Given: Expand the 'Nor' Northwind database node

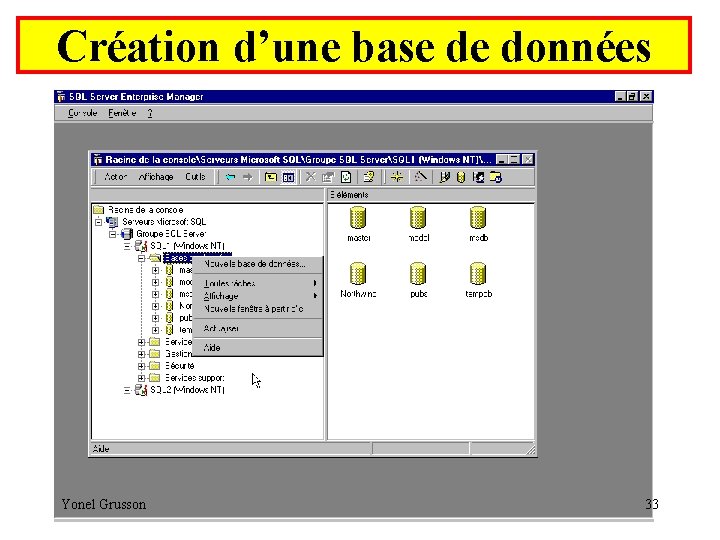Looking at the screenshot, I should 156,306.
